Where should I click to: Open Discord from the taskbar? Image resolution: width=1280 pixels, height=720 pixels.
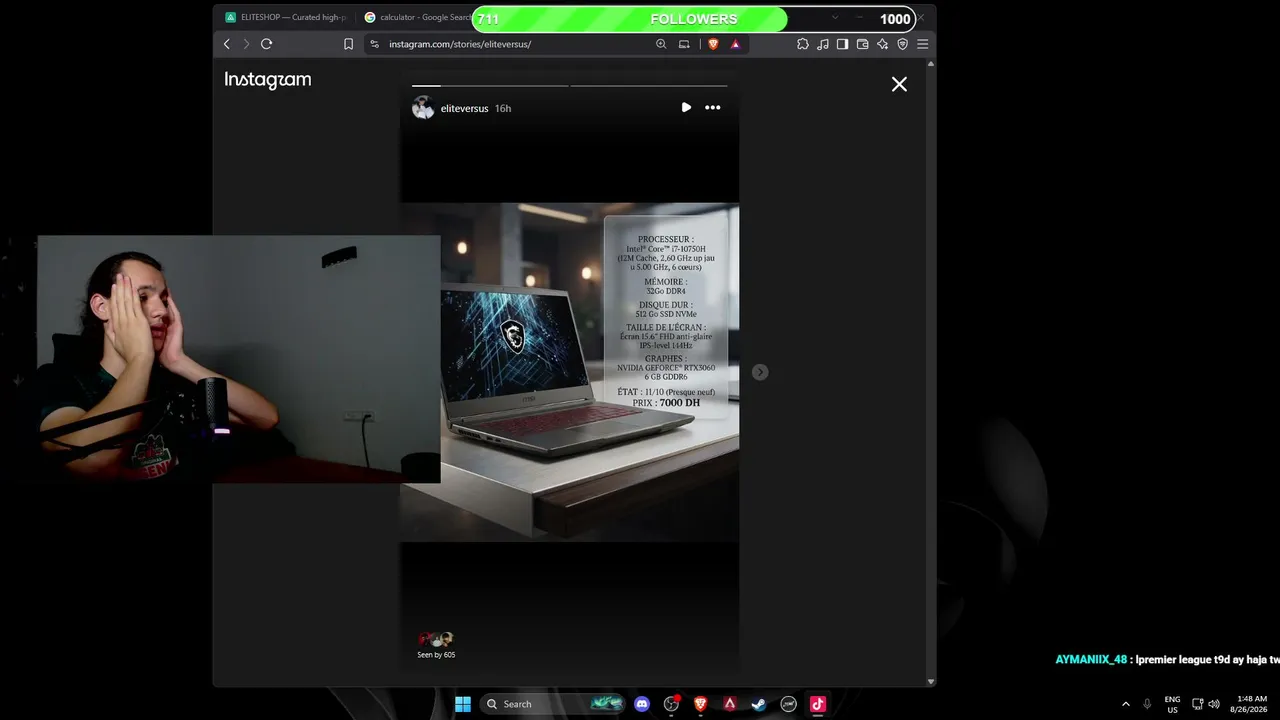(642, 704)
